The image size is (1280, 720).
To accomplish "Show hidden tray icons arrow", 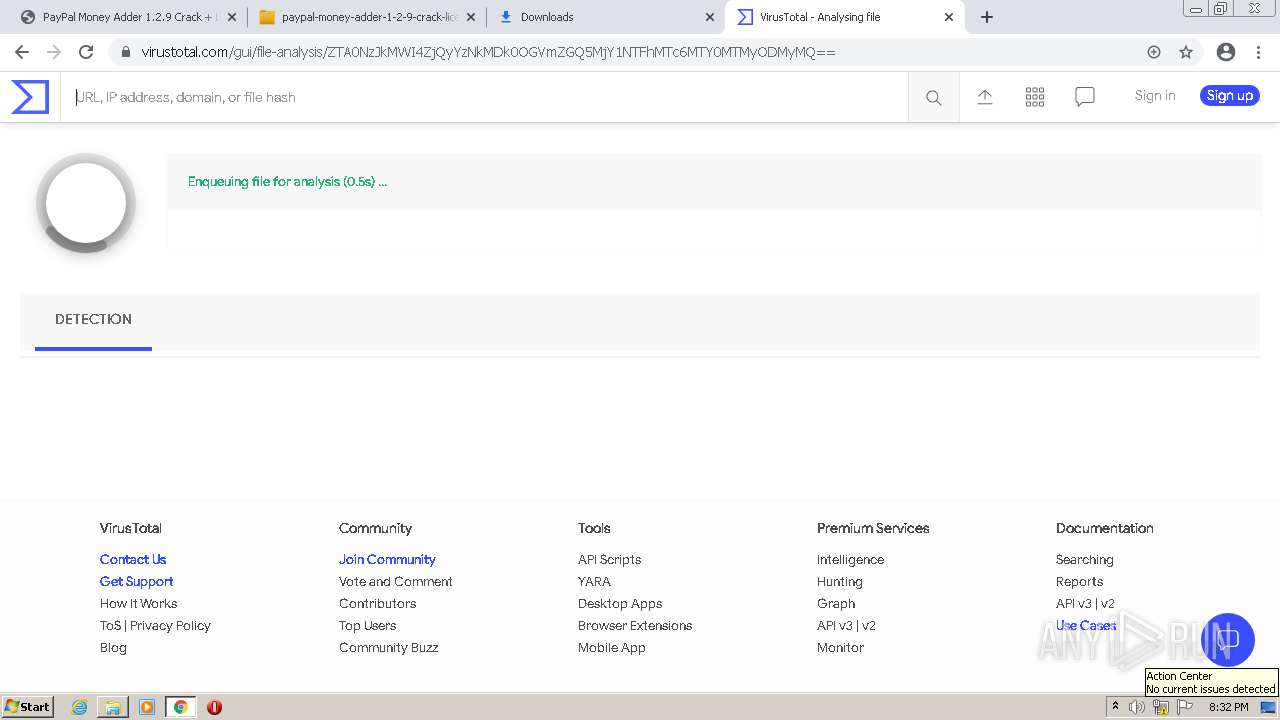I will pyautogui.click(x=1115, y=707).
